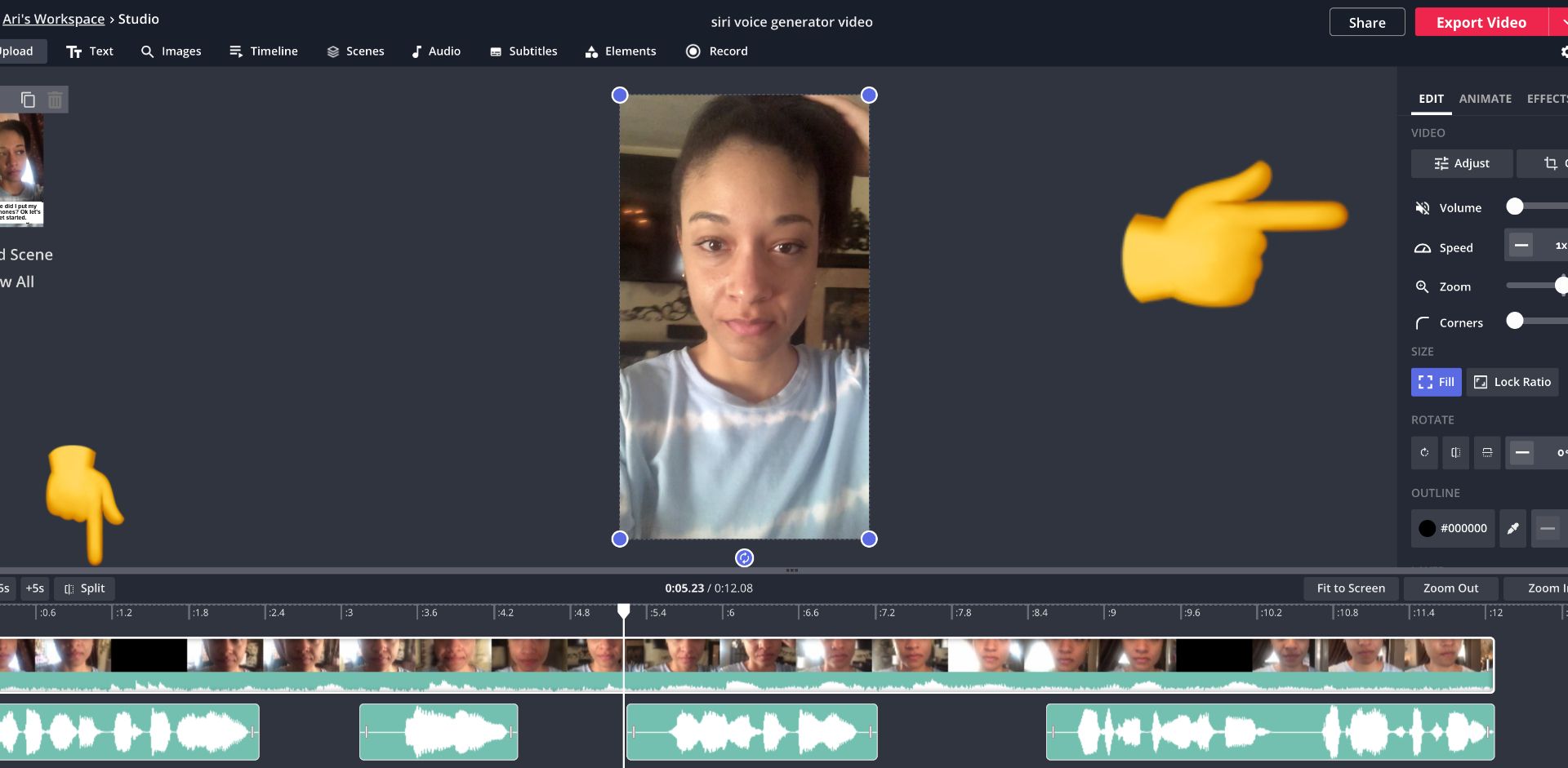The width and height of the screenshot is (1568, 768).
Task: Switch to the ANIMATE tab
Action: pos(1485,99)
